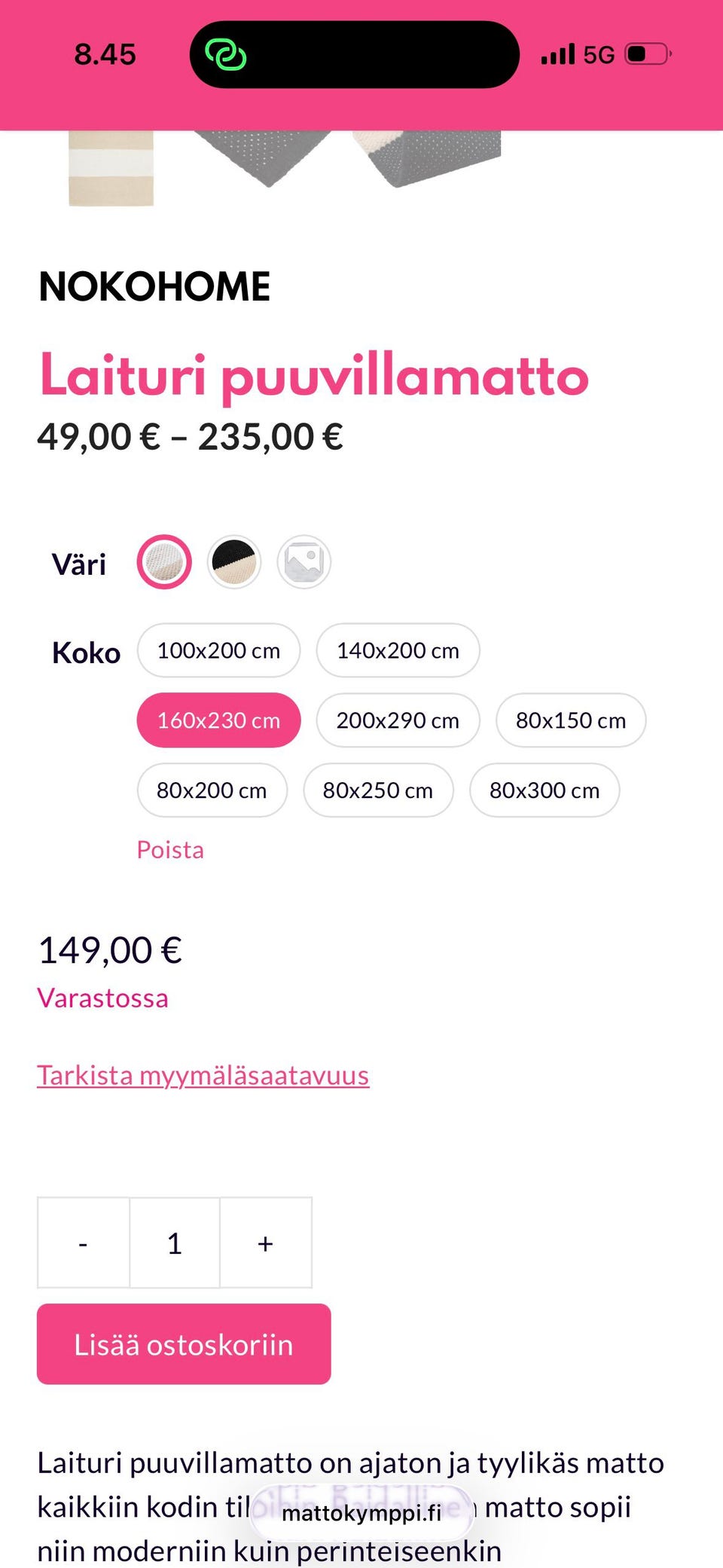Image resolution: width=723 pixels, height=1568 pixels.
Task: Decrease quantity with minus button
Action: (83, 1243)
